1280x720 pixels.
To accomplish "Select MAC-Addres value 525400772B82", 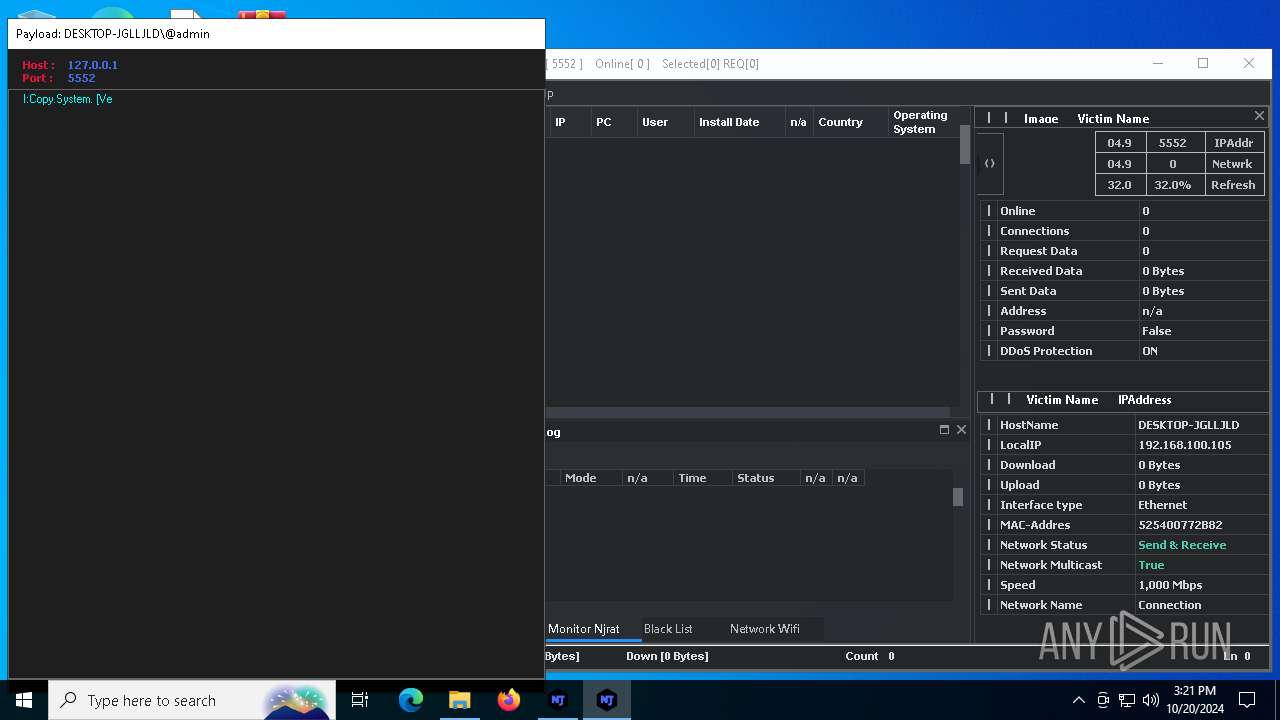I will pos(1180,525).
